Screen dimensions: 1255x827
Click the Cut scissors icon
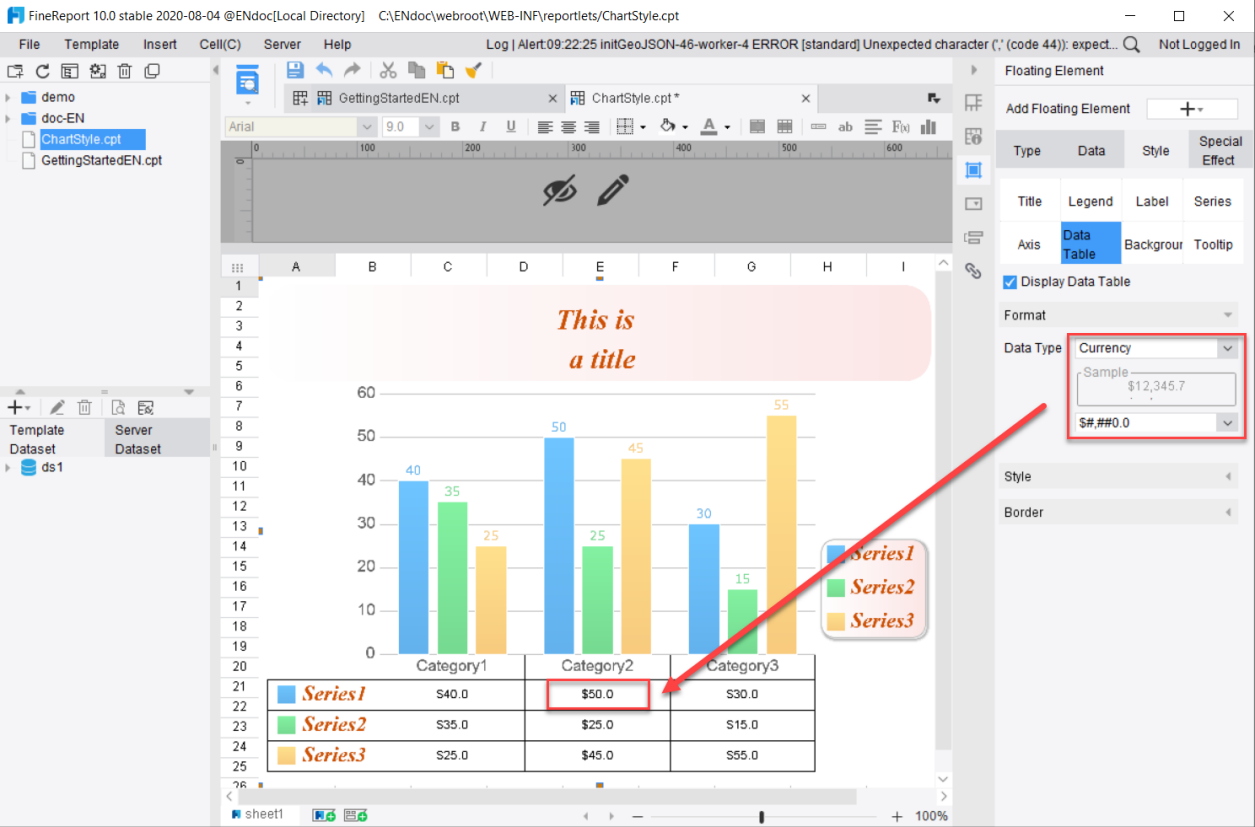click(388, 70)
